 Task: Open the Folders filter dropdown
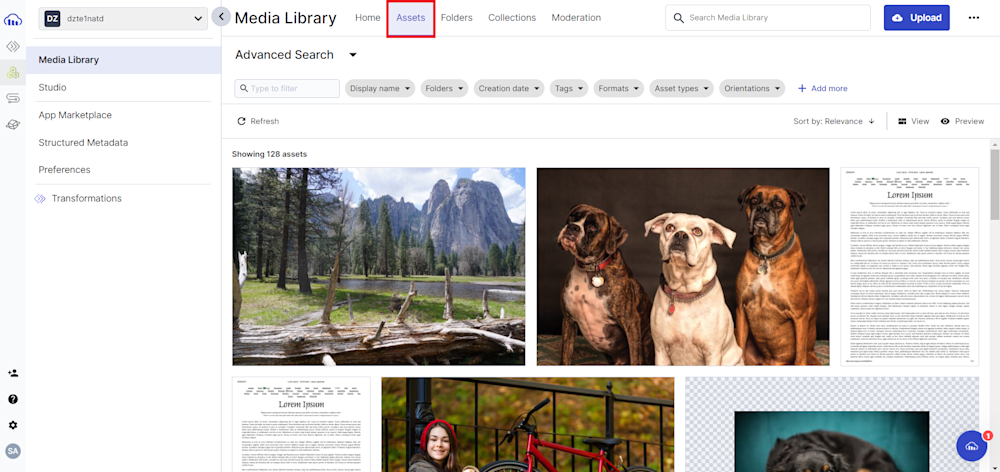point(444,89)
